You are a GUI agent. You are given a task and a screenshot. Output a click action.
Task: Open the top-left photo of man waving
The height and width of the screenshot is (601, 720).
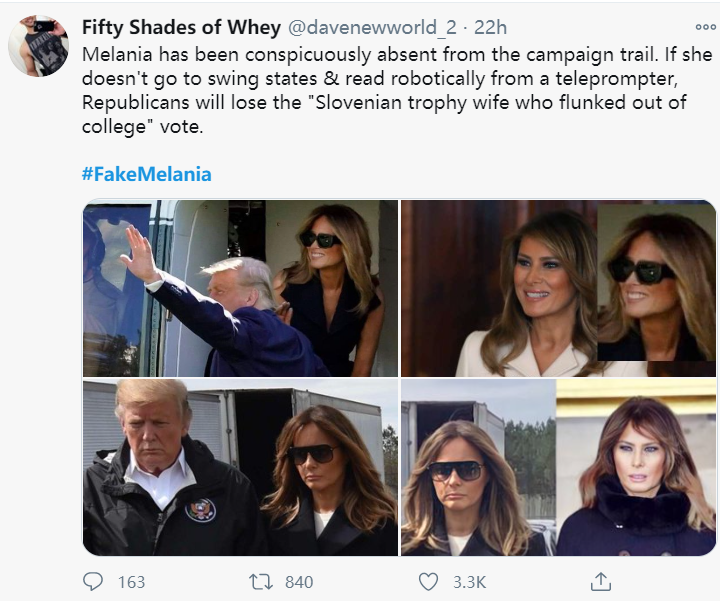click(x=240, y=288)
